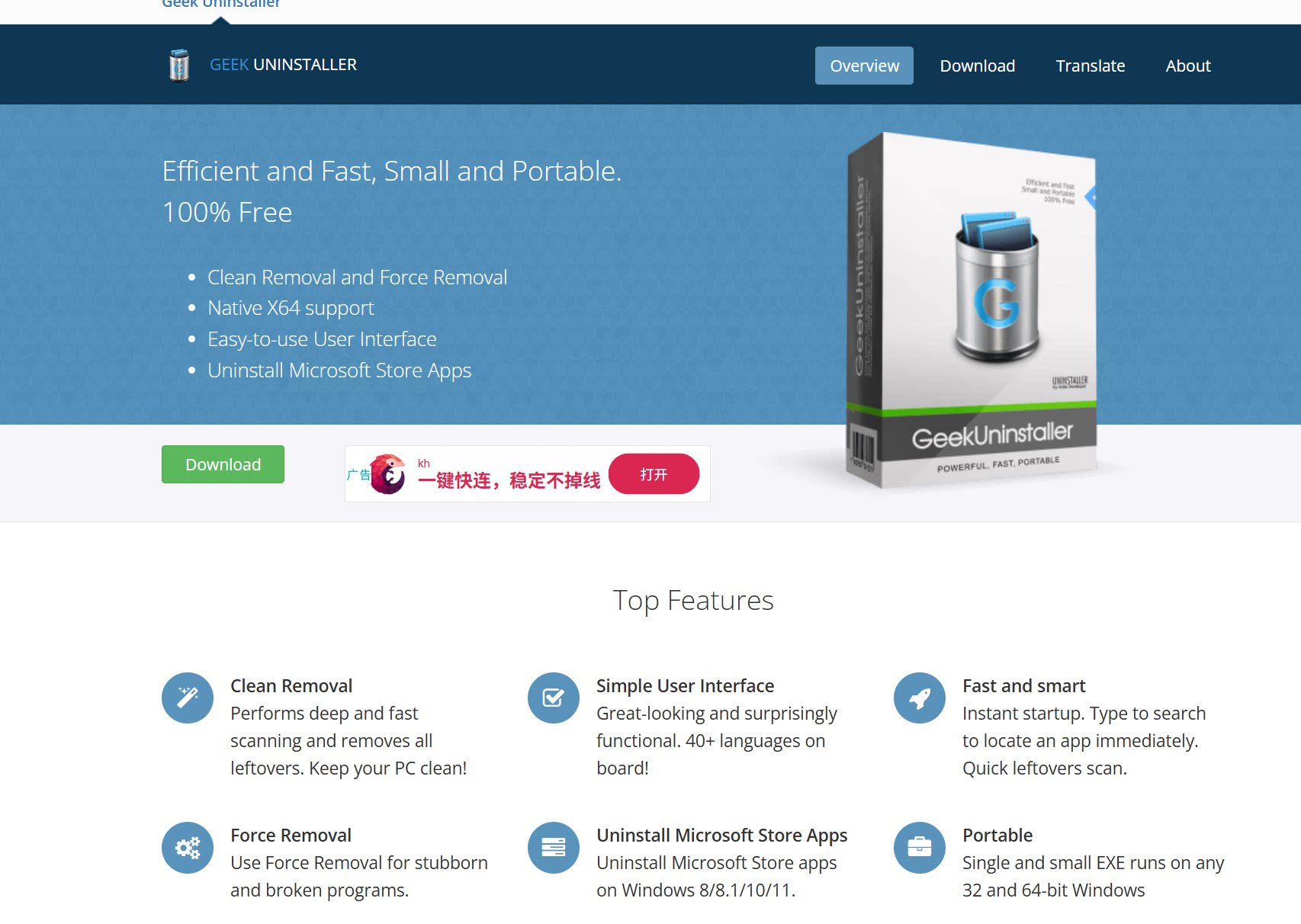Viewport: 1301px width, 924px height.
Task: Click the GeekUninstaller product box image
Action: coord(972,310)
